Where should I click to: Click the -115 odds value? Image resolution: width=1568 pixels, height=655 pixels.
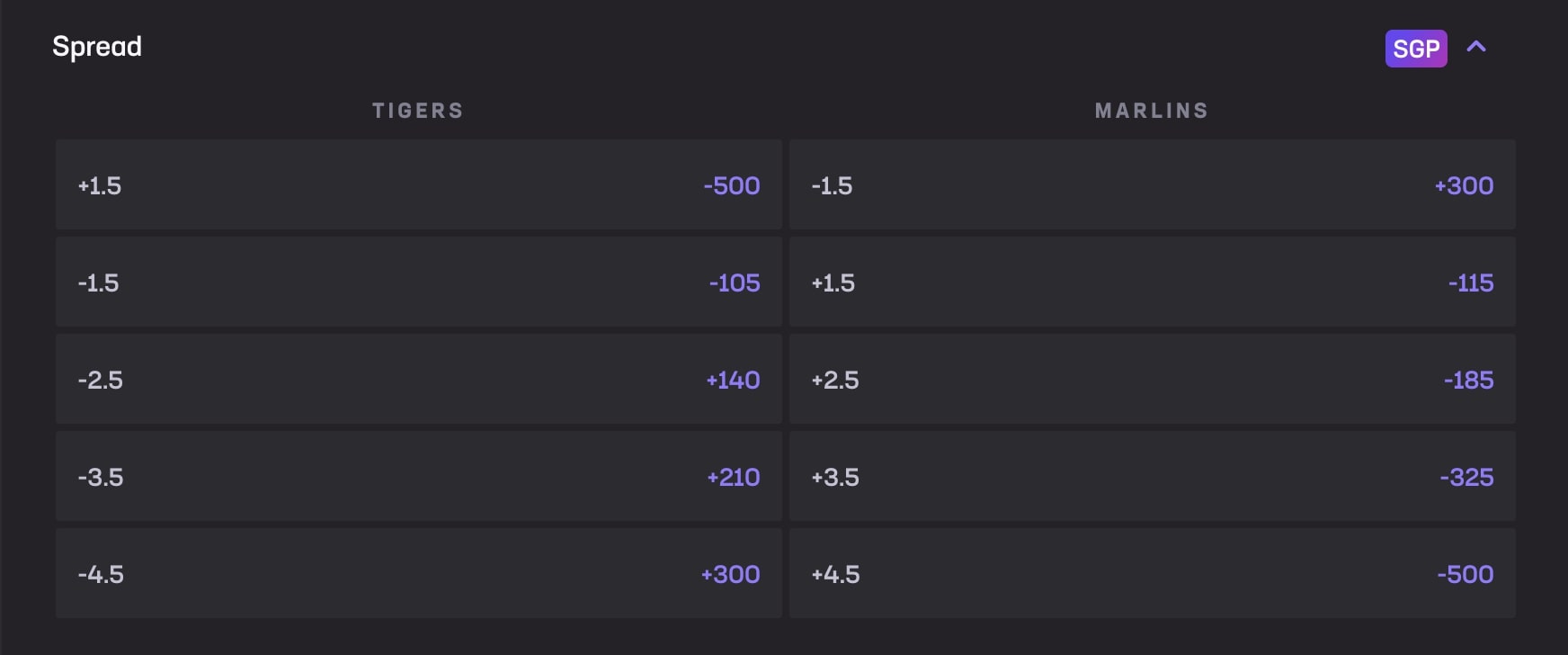tap(1471, 283)
